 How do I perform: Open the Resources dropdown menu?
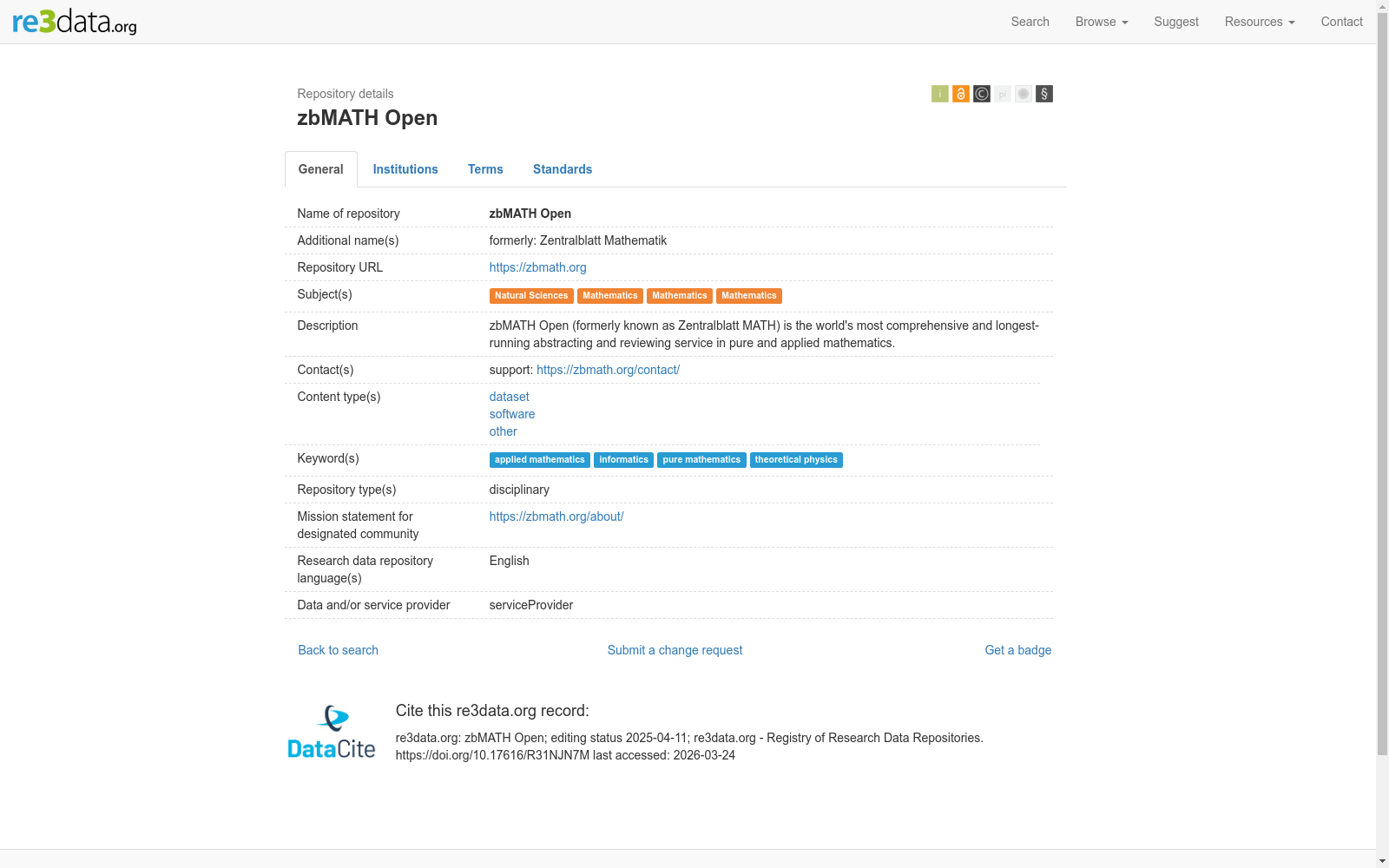point(1260,22)
